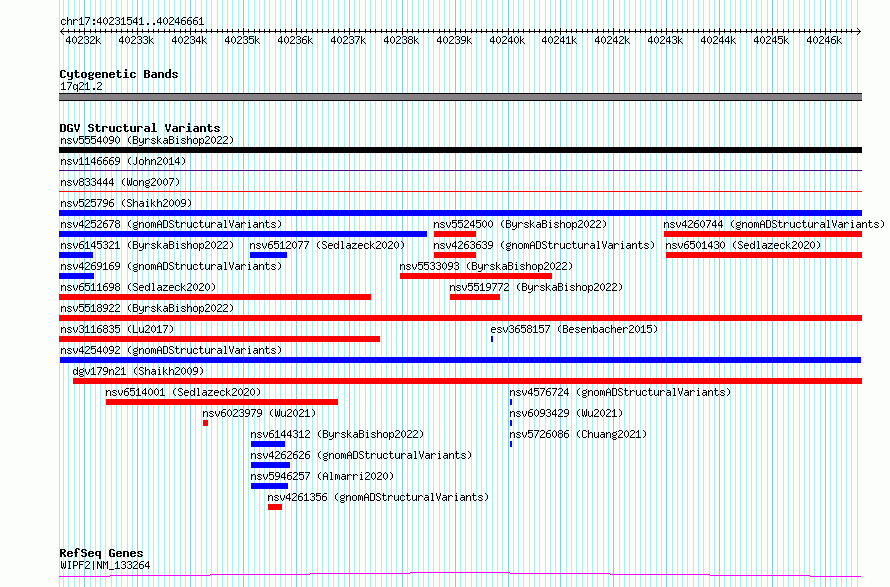Viewport: 890px width, 587px height.
Task: Click the nsv4252678 gnomAD variant label
Action: pos(171,224)
